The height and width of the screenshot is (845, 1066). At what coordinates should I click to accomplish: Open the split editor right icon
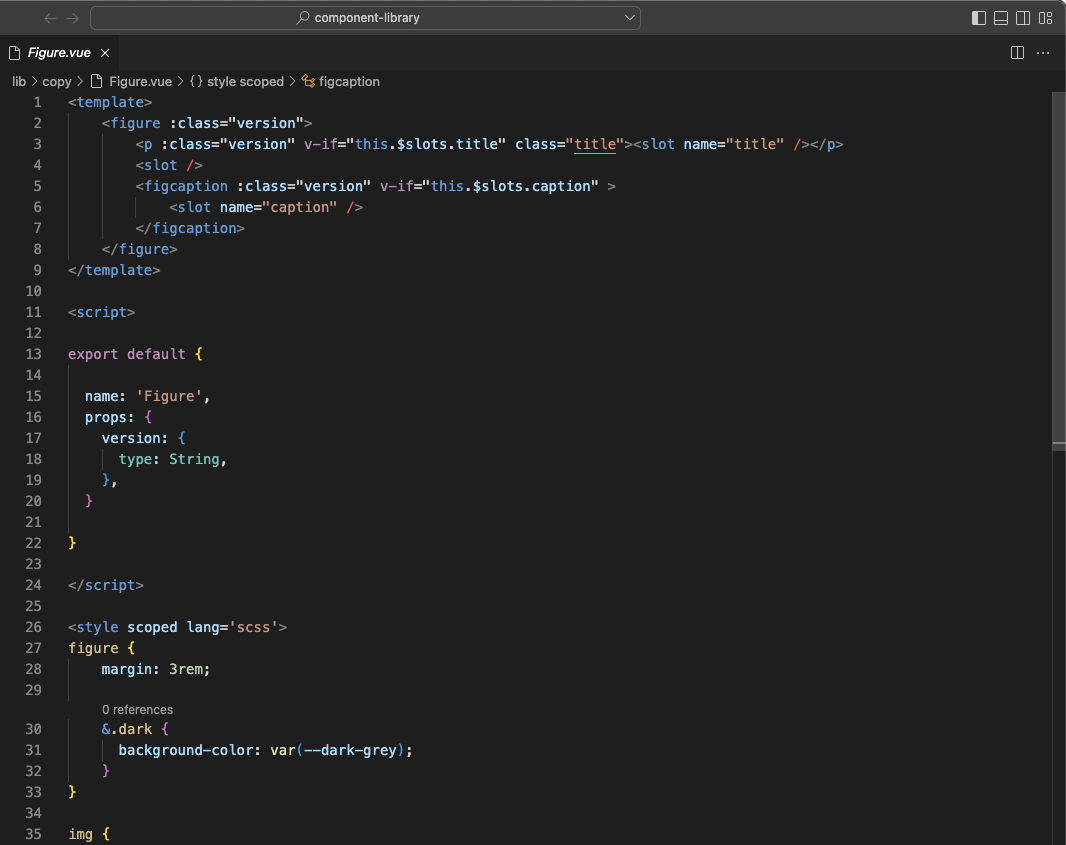(1017, 53)
